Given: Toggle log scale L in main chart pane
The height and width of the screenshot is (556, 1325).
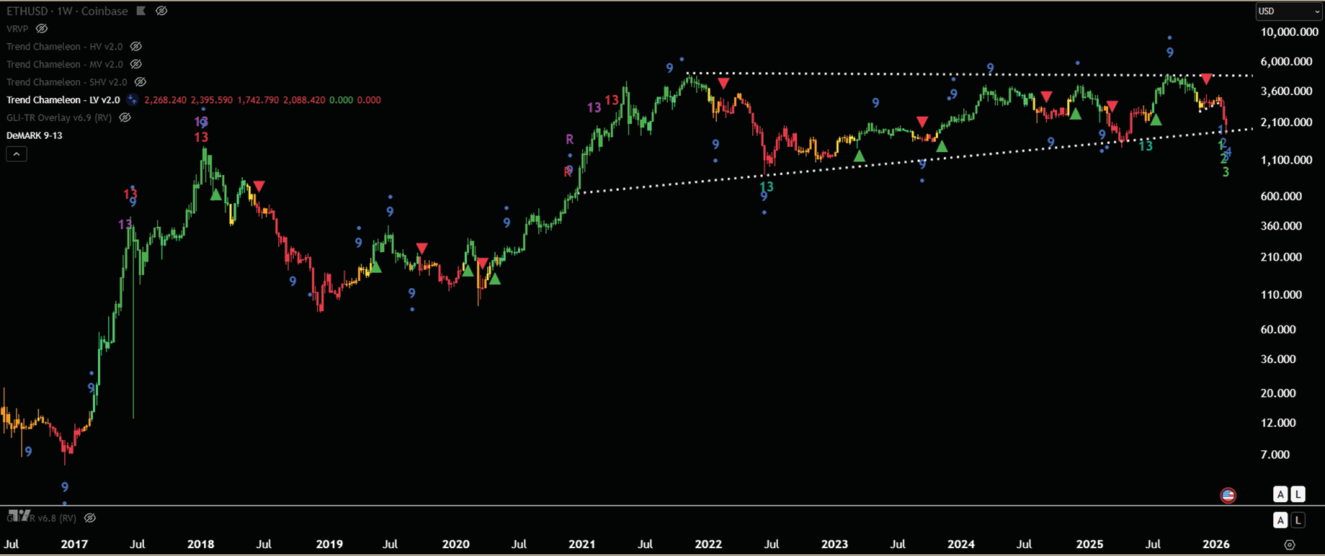Looking at the screenshot, I should (1297, 494).
